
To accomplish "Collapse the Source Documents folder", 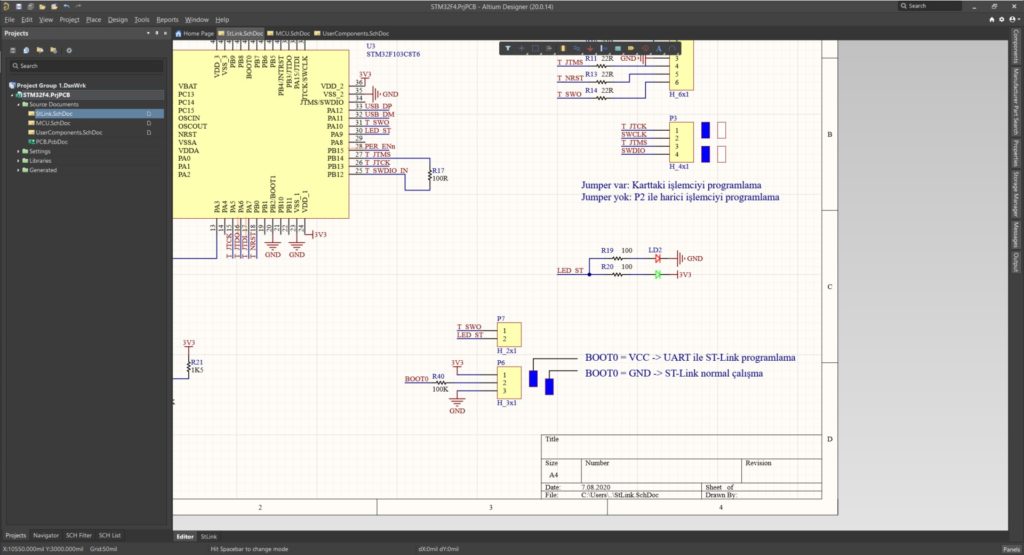I will [18, 104].
